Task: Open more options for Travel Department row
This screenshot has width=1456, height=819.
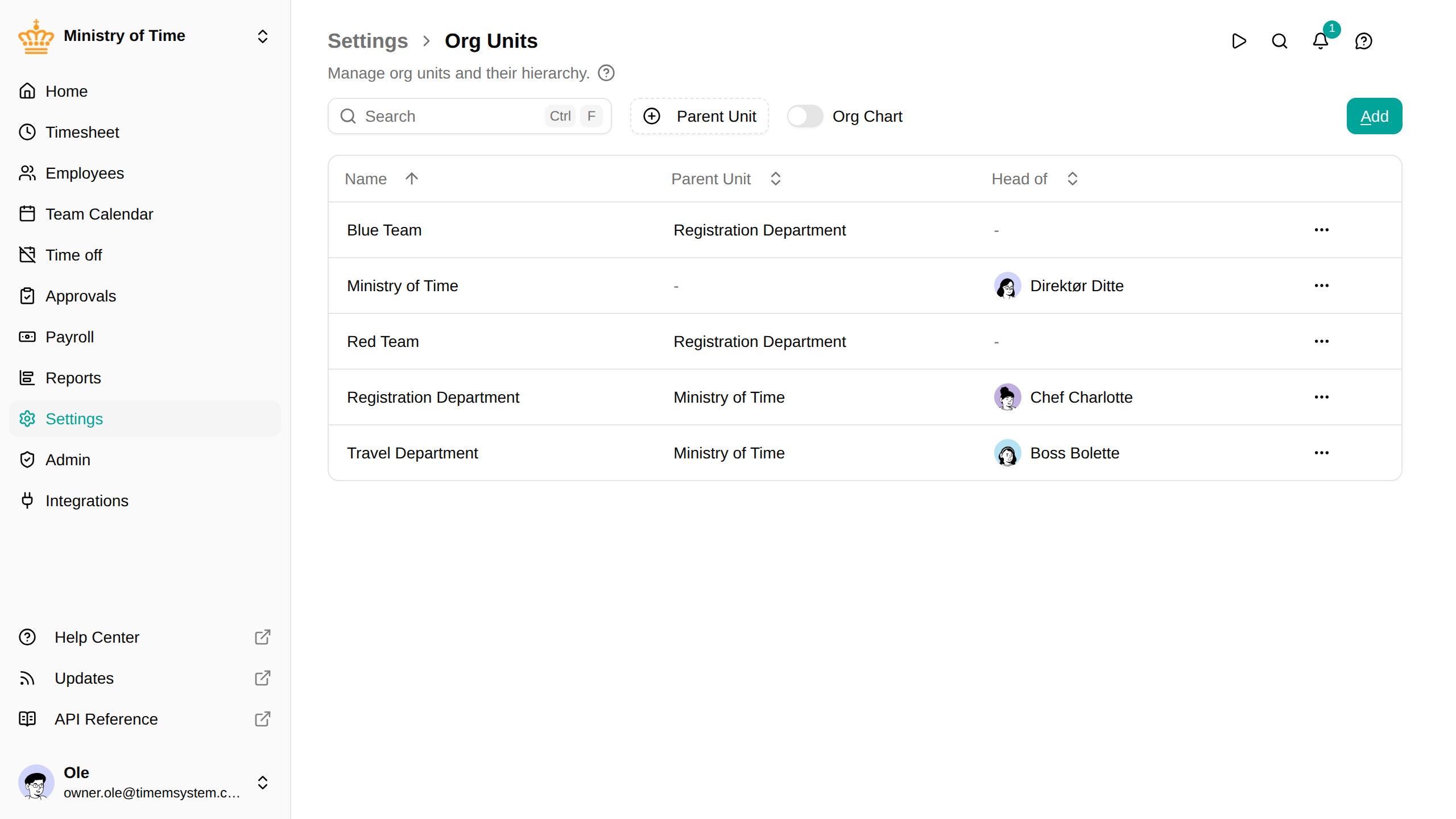Action: [1321, 453]
